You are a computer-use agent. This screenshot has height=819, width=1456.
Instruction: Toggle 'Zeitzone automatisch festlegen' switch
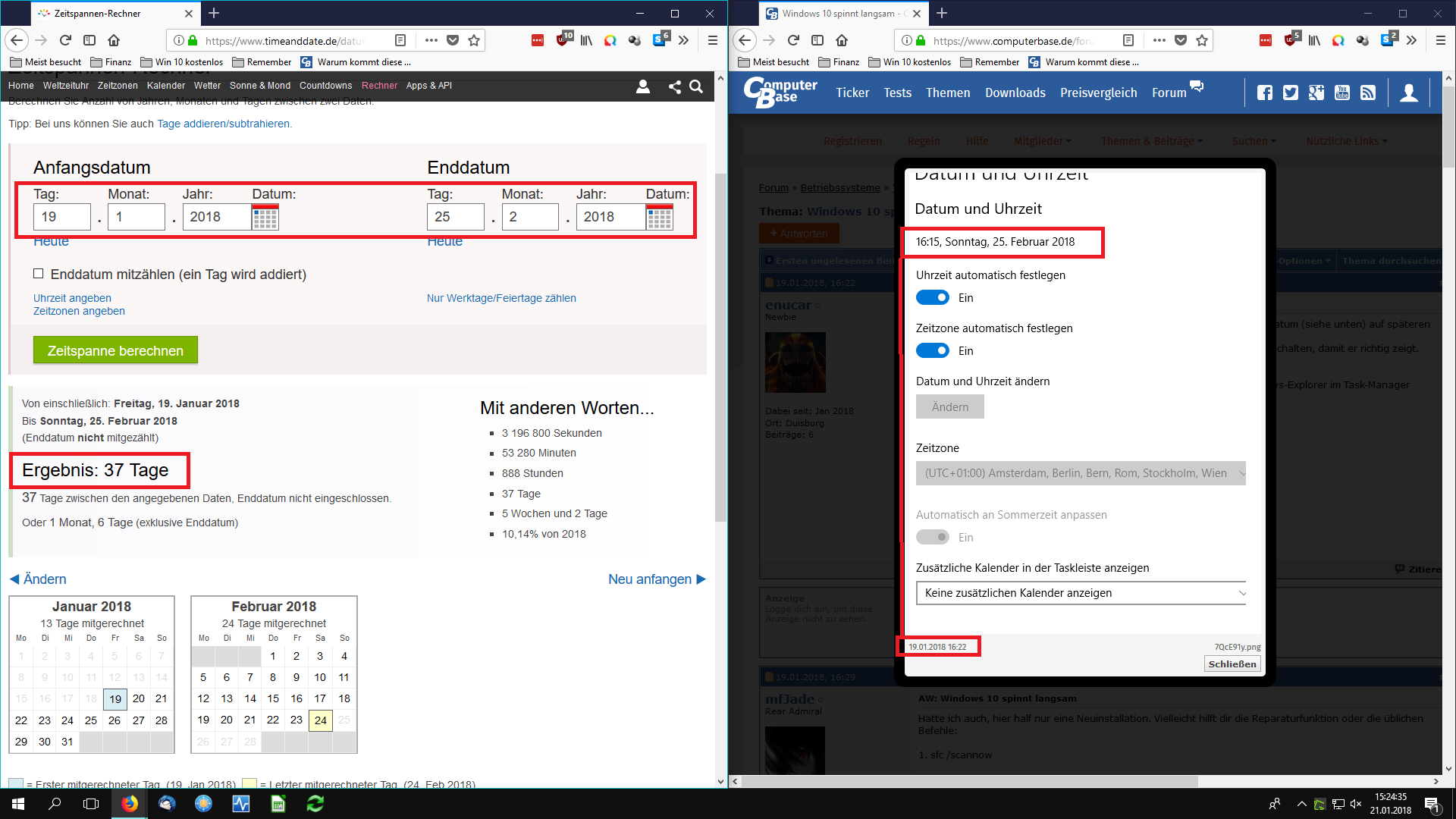932,351
